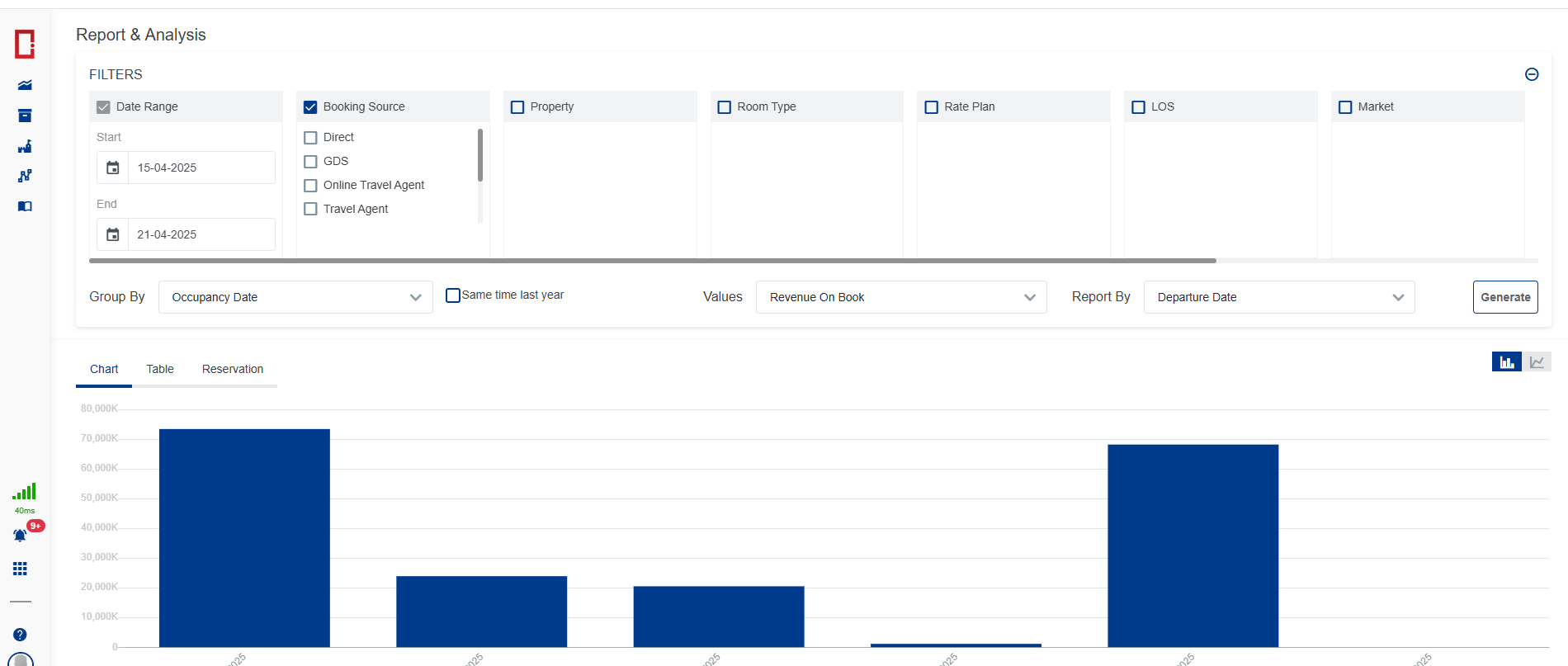
Task: Switch to line chart view icon
Action: point(1537,362)
